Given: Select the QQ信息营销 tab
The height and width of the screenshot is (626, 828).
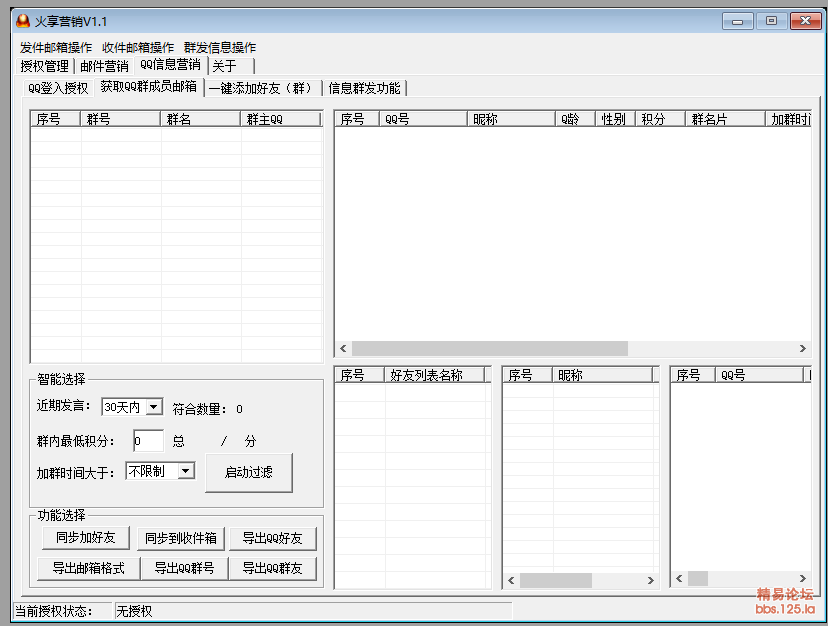Looking at the screenshot, I should pos(171,64).
